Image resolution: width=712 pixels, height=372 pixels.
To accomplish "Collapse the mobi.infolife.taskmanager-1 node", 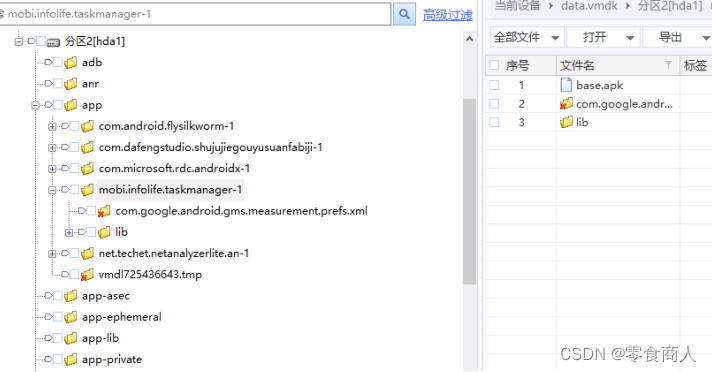I will [x=52, y=190].
